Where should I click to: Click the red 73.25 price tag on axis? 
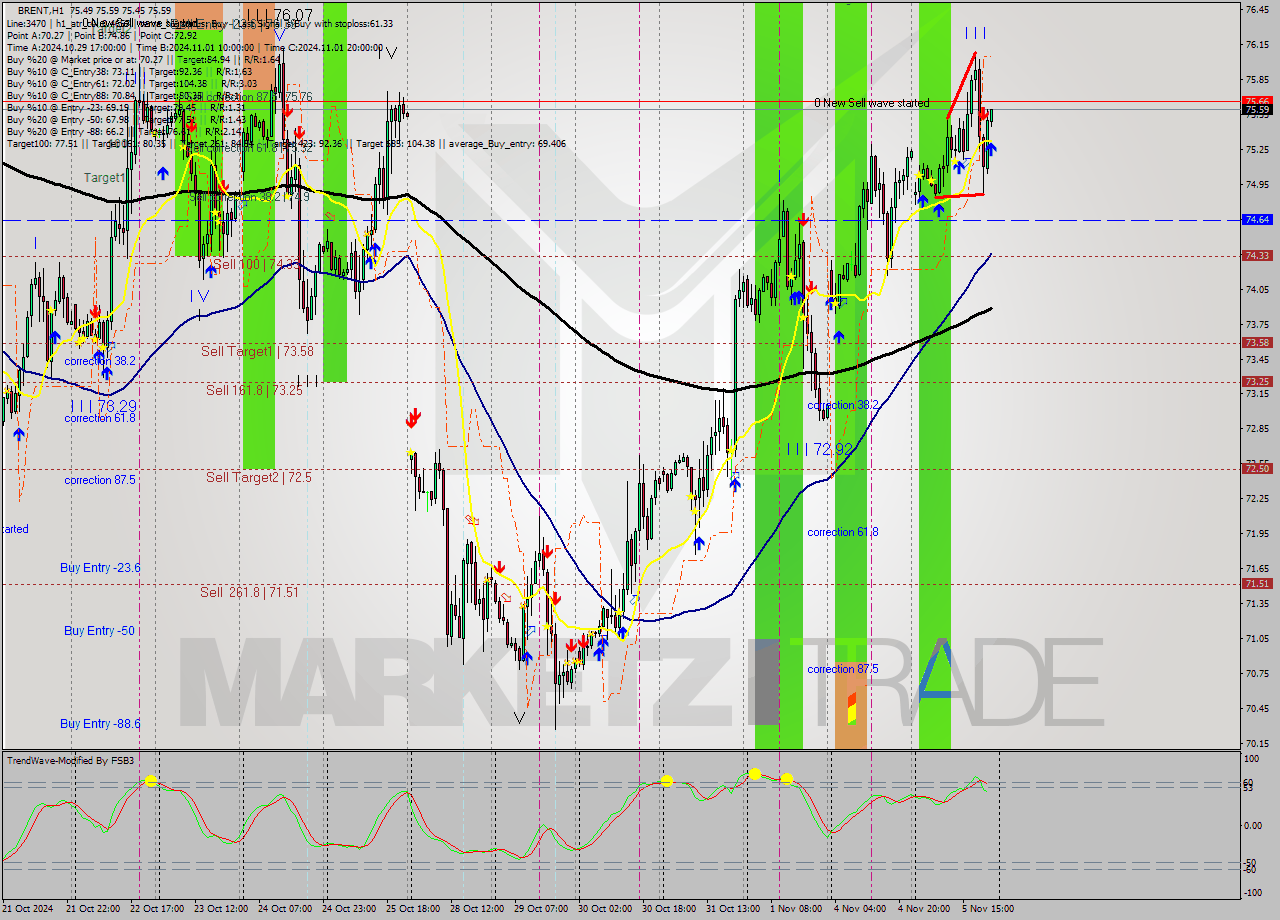pos(1256,381)
